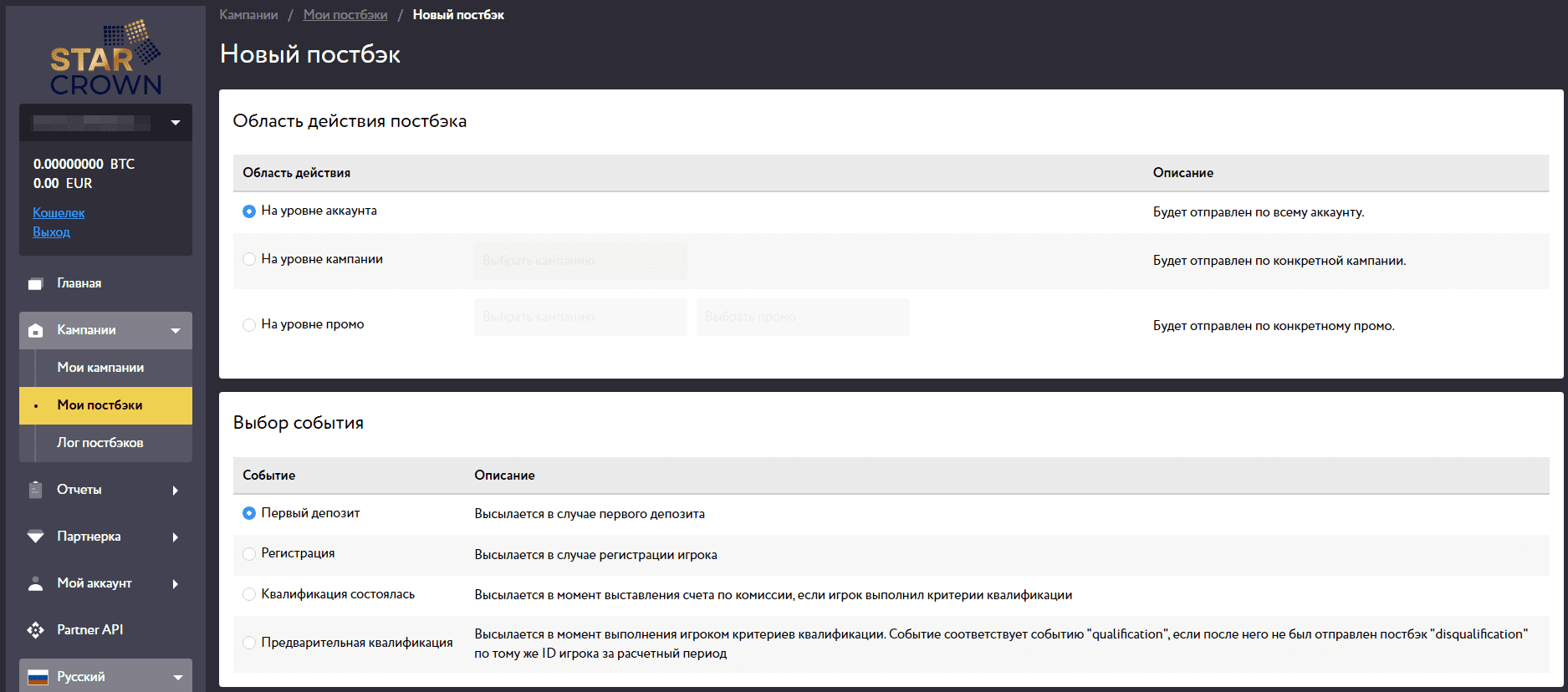Click text Будет отправлен по конкретной кампании

point(1279,261)
